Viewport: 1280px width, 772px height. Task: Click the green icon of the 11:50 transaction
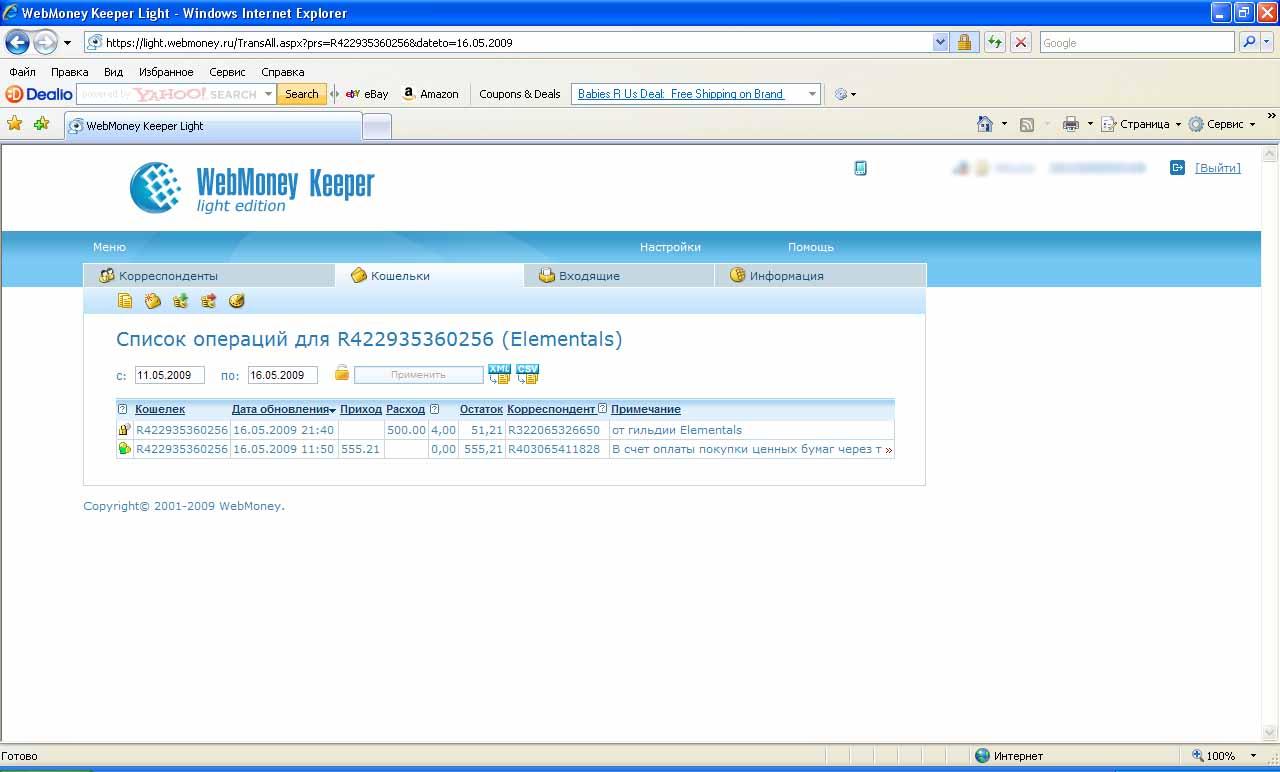125,449
